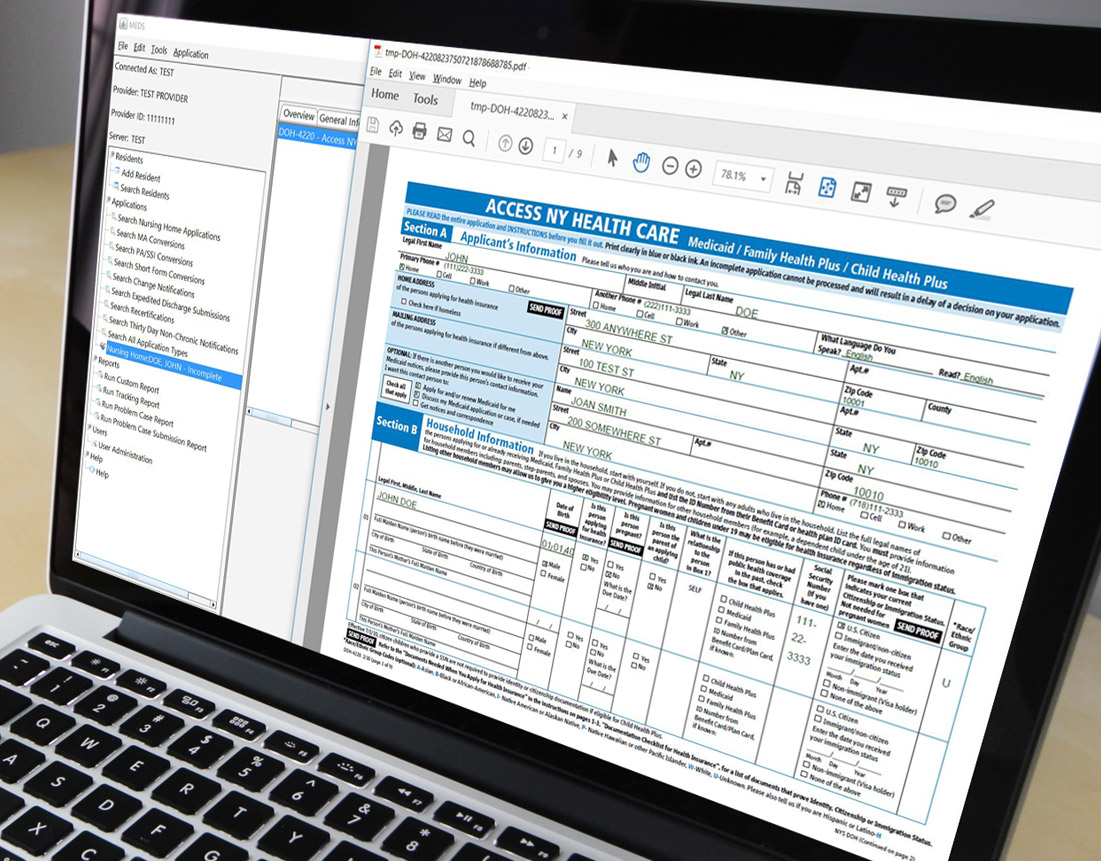Click the MEDS window app icon

(x=123, y=24)
